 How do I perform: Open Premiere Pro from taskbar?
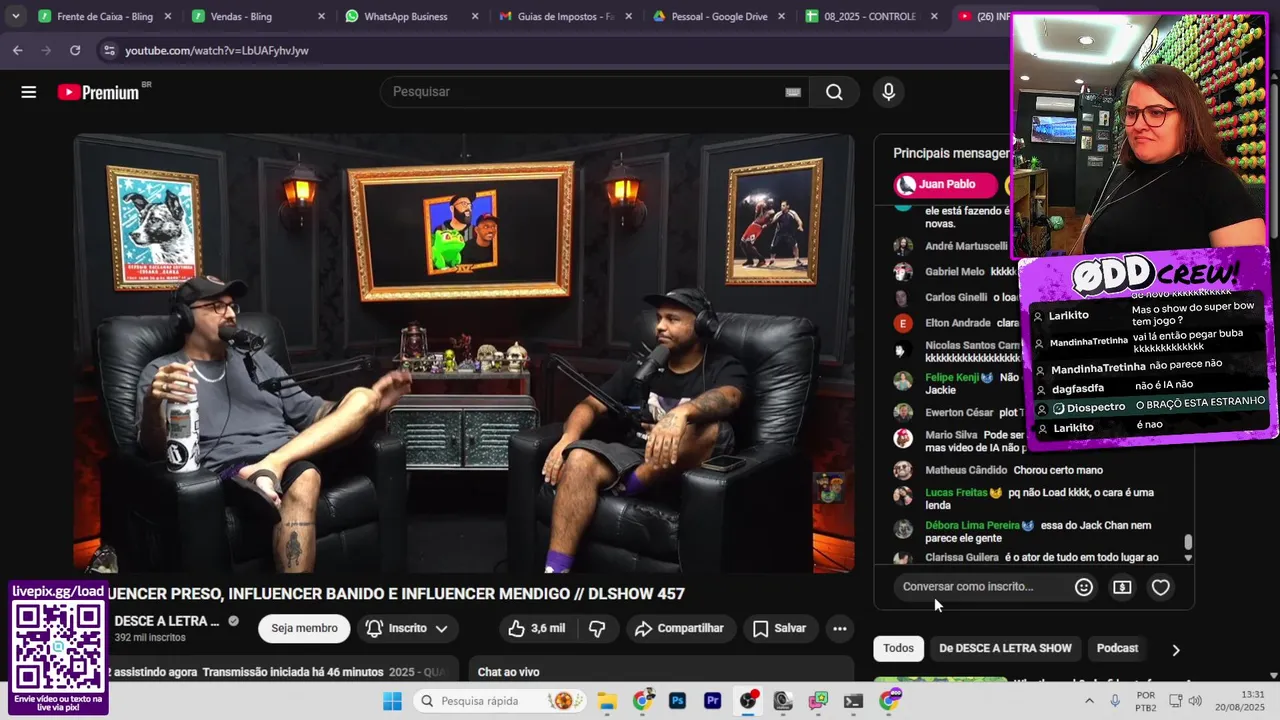[713, 701]
